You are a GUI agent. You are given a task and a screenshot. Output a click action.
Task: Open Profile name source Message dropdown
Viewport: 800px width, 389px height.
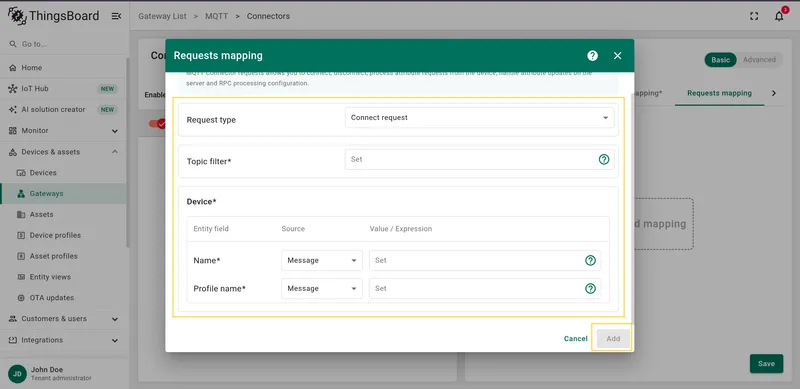click(322, 288)
